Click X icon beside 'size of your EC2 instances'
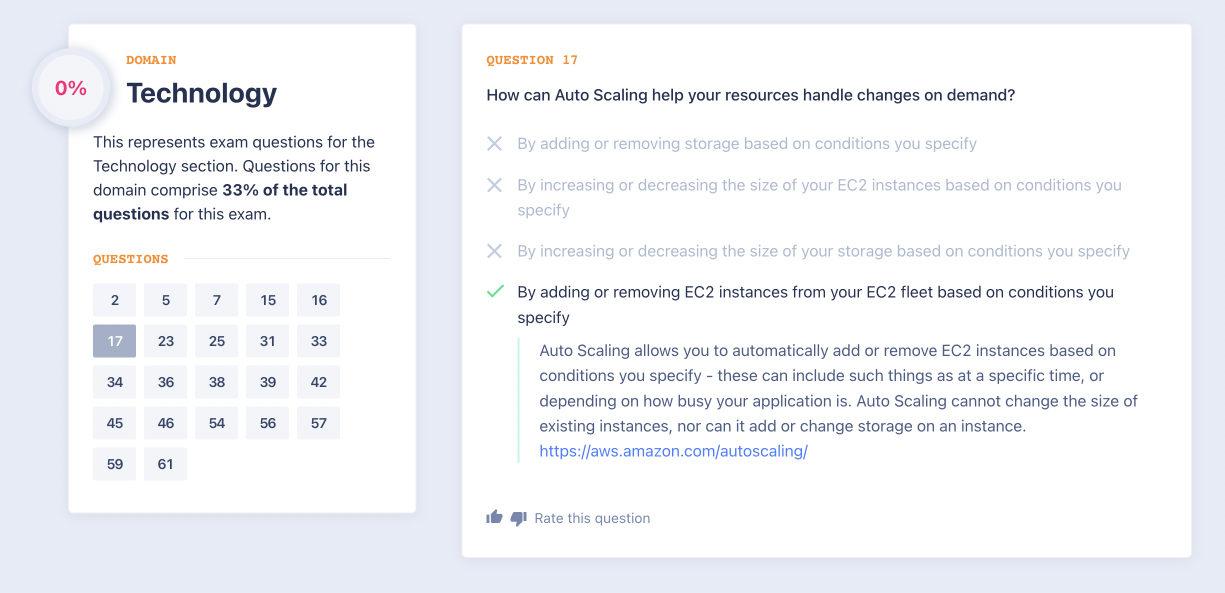Screen dimensions: 1225x593 click(494, 185)
